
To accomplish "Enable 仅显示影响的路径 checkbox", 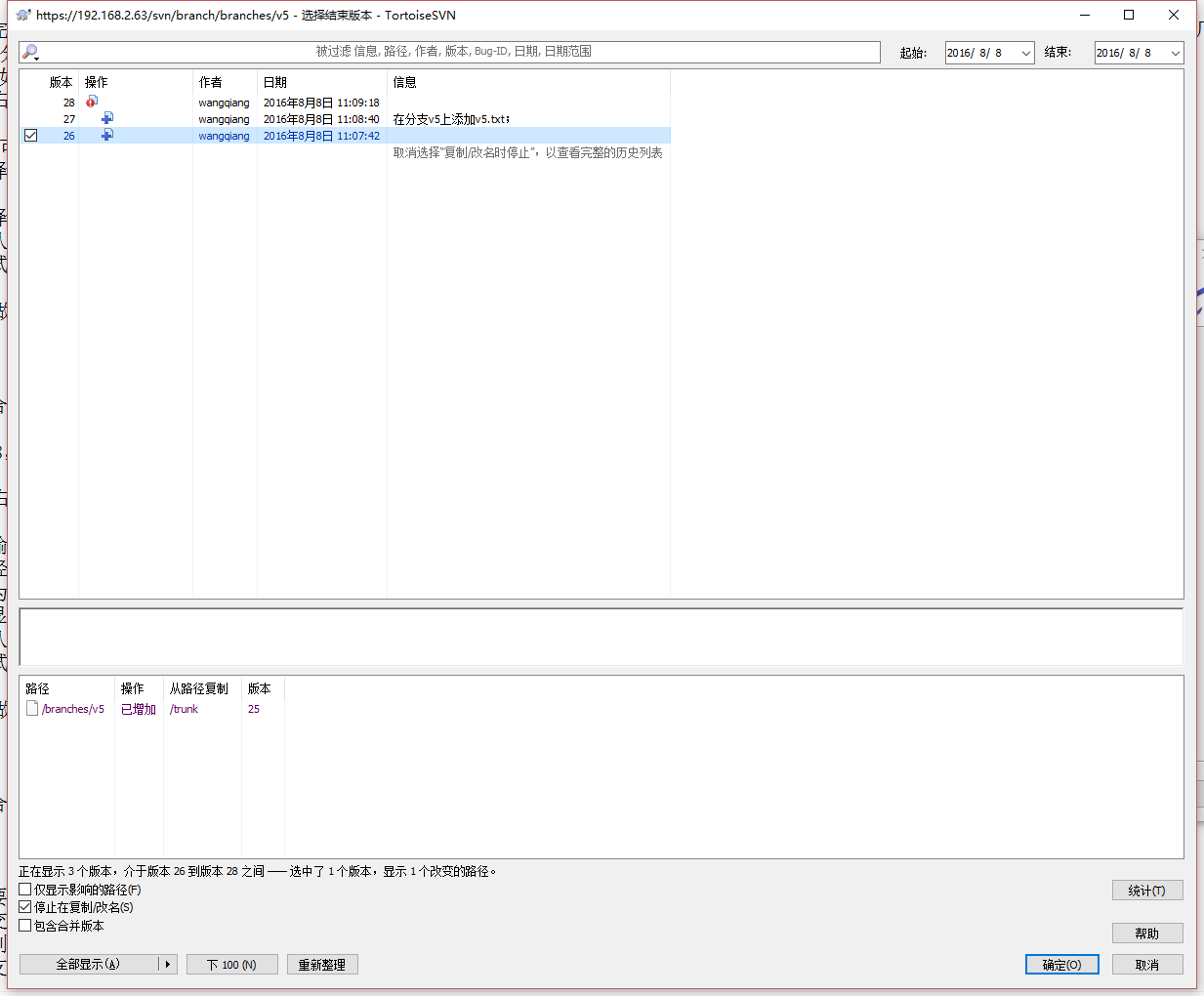I will tap(25, 890).
